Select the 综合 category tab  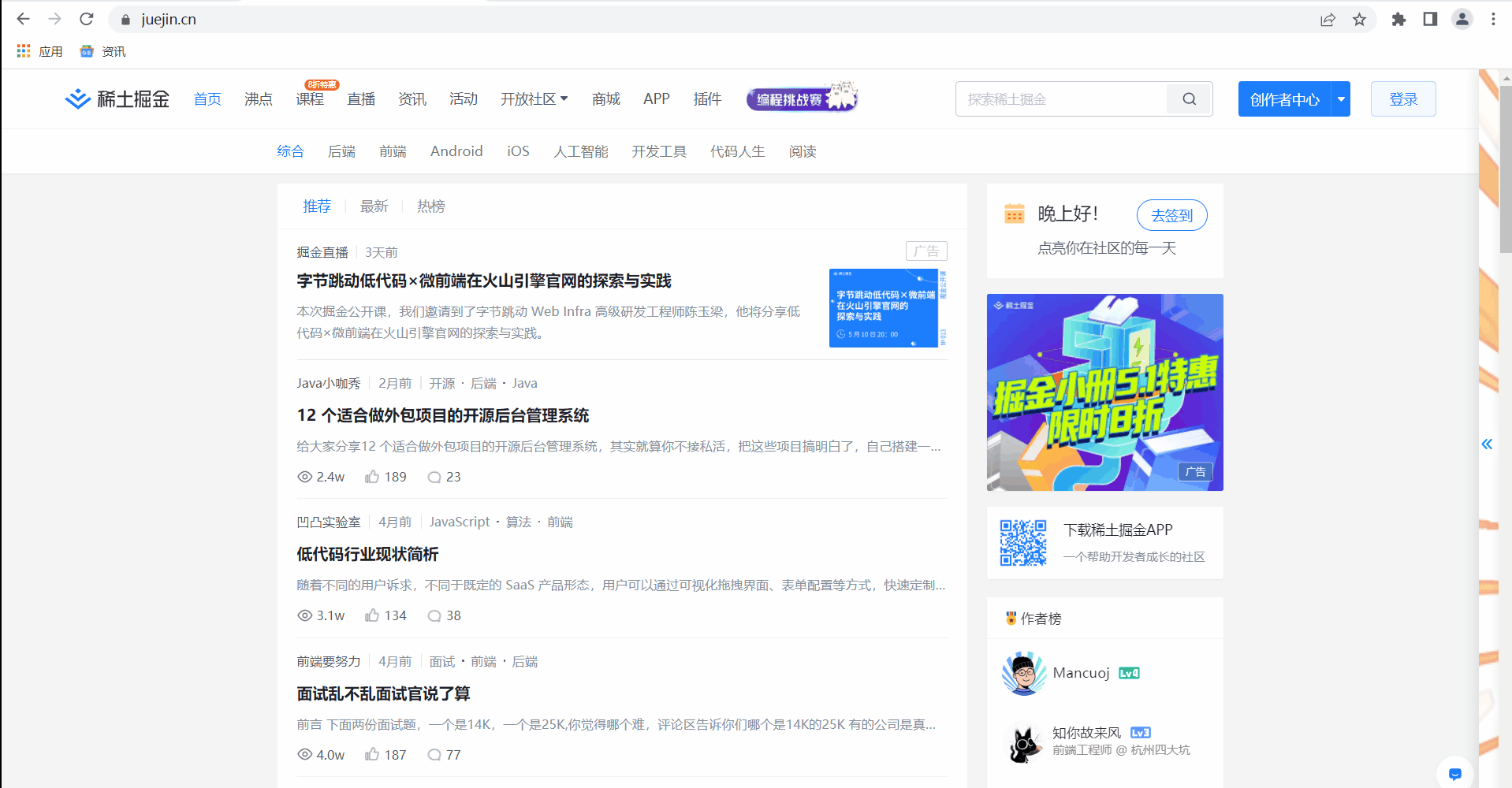[290, 151]
